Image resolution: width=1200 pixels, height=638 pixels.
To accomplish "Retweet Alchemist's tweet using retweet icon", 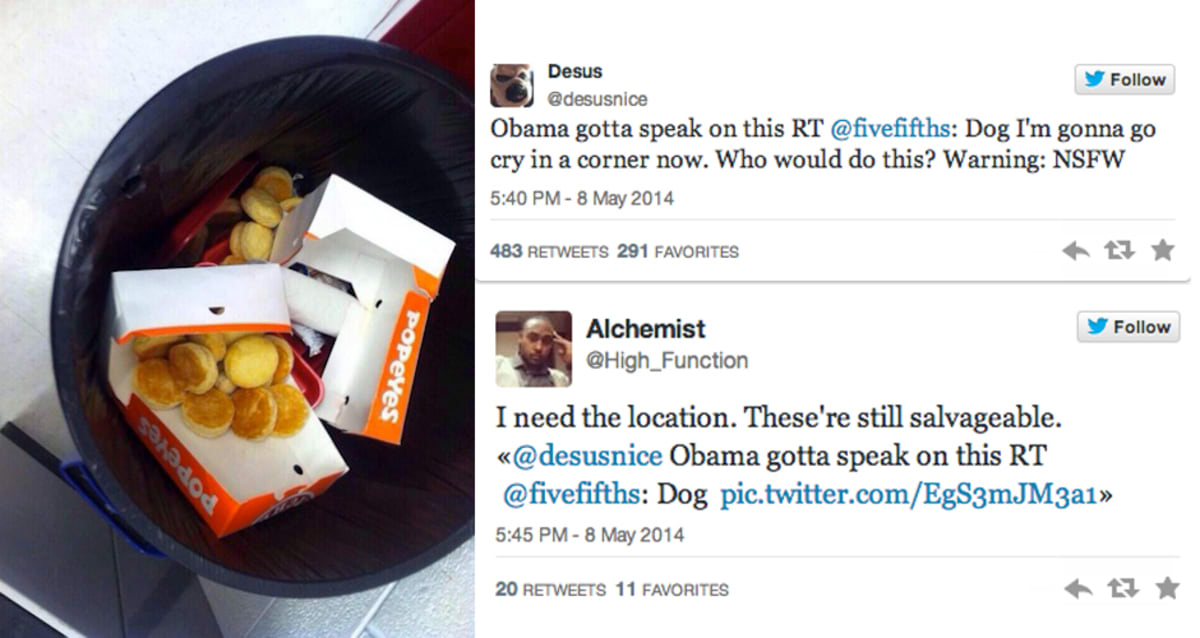I will [1122, 589].
